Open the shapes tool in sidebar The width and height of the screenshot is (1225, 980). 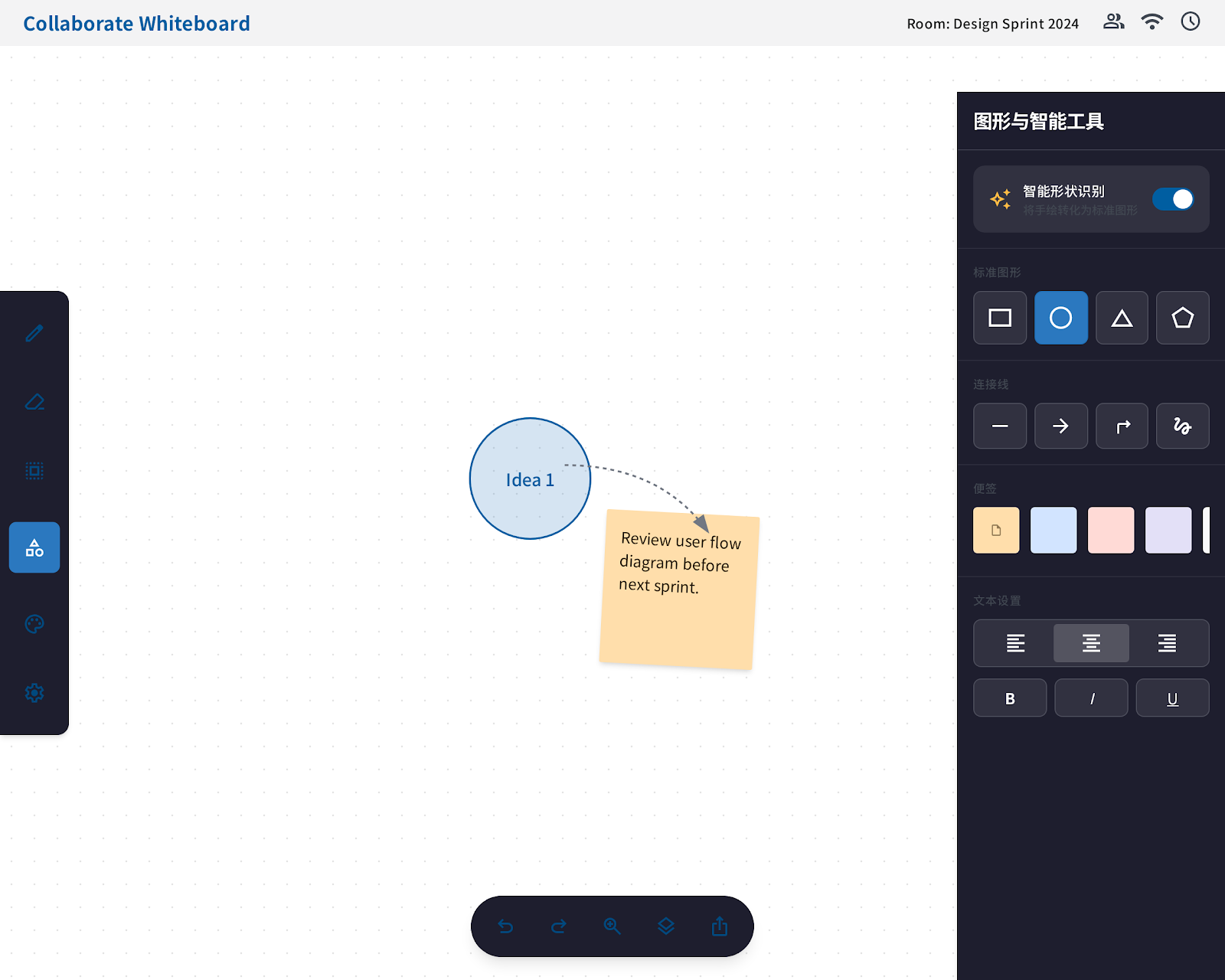point(34,547)
